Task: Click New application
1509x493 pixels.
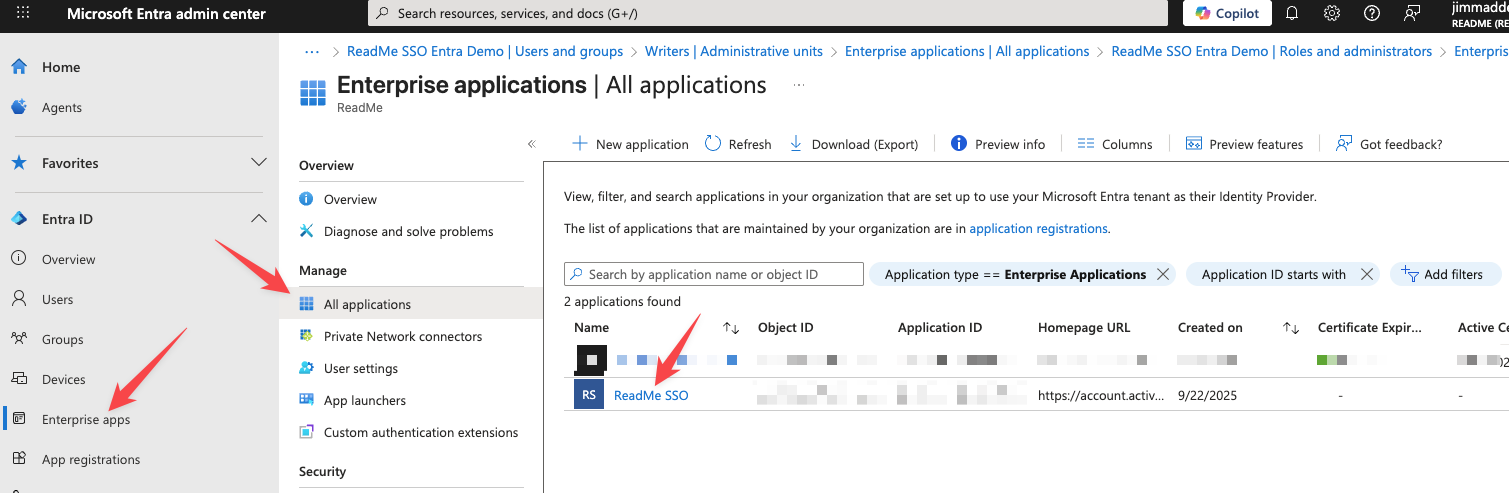Action: (x=630, y=144)
